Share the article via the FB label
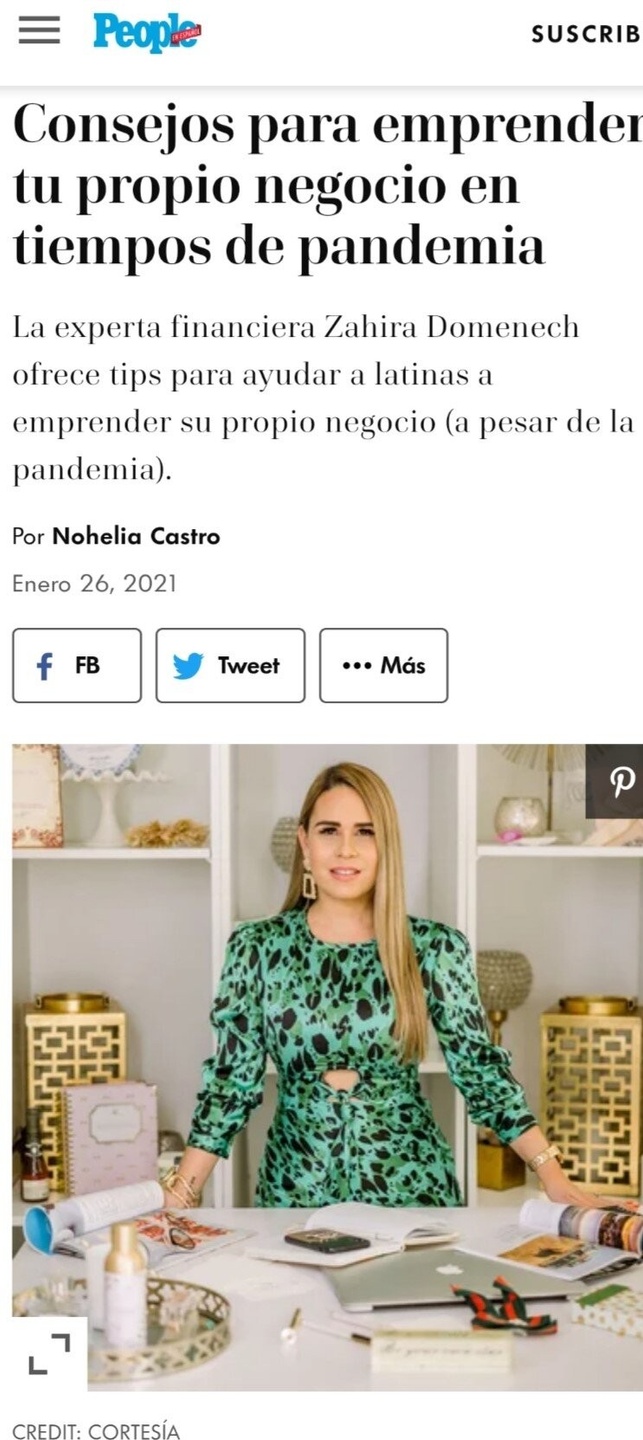 88,665
